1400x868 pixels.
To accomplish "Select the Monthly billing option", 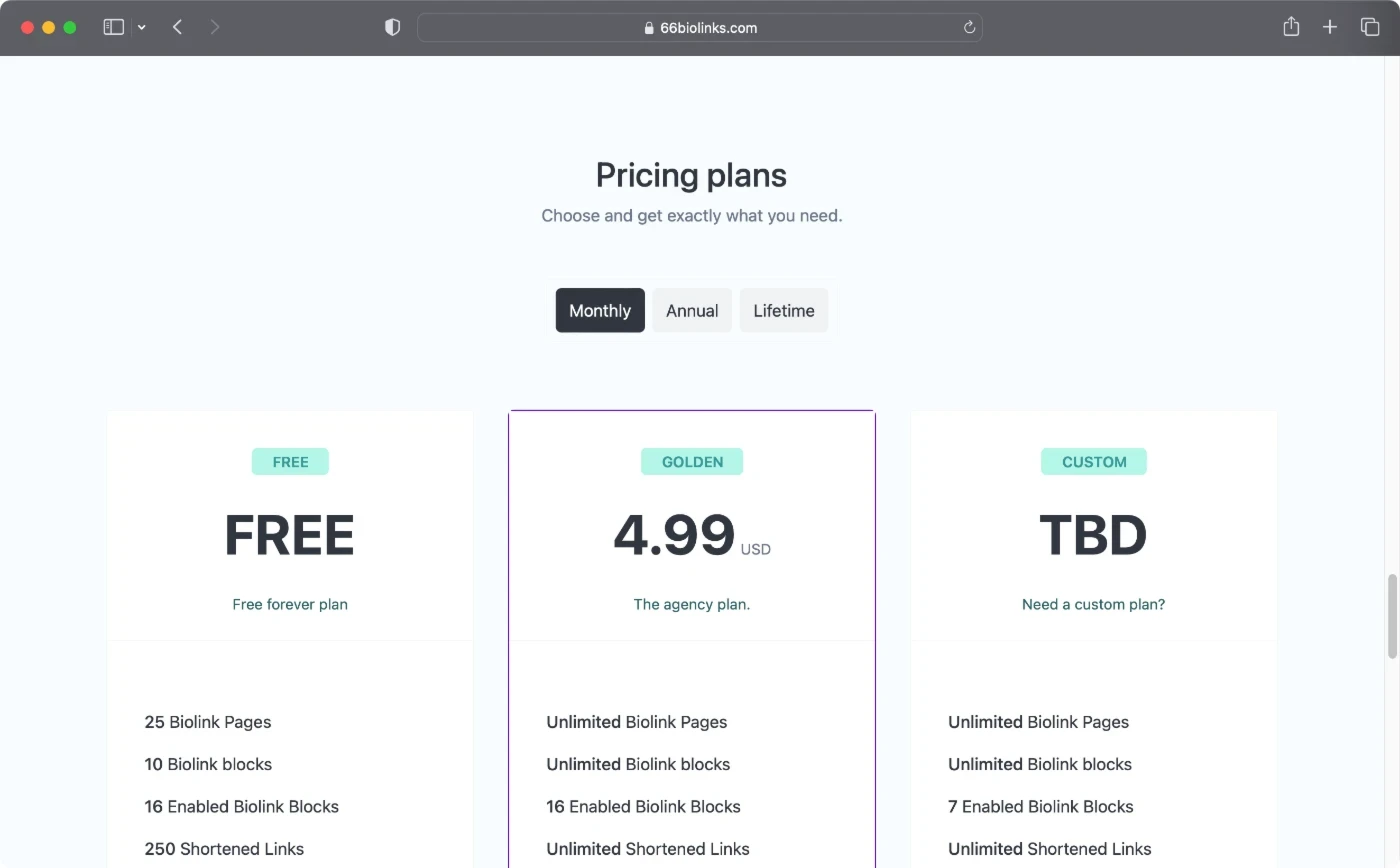I will pyautogui.click(x=600, y=310).
